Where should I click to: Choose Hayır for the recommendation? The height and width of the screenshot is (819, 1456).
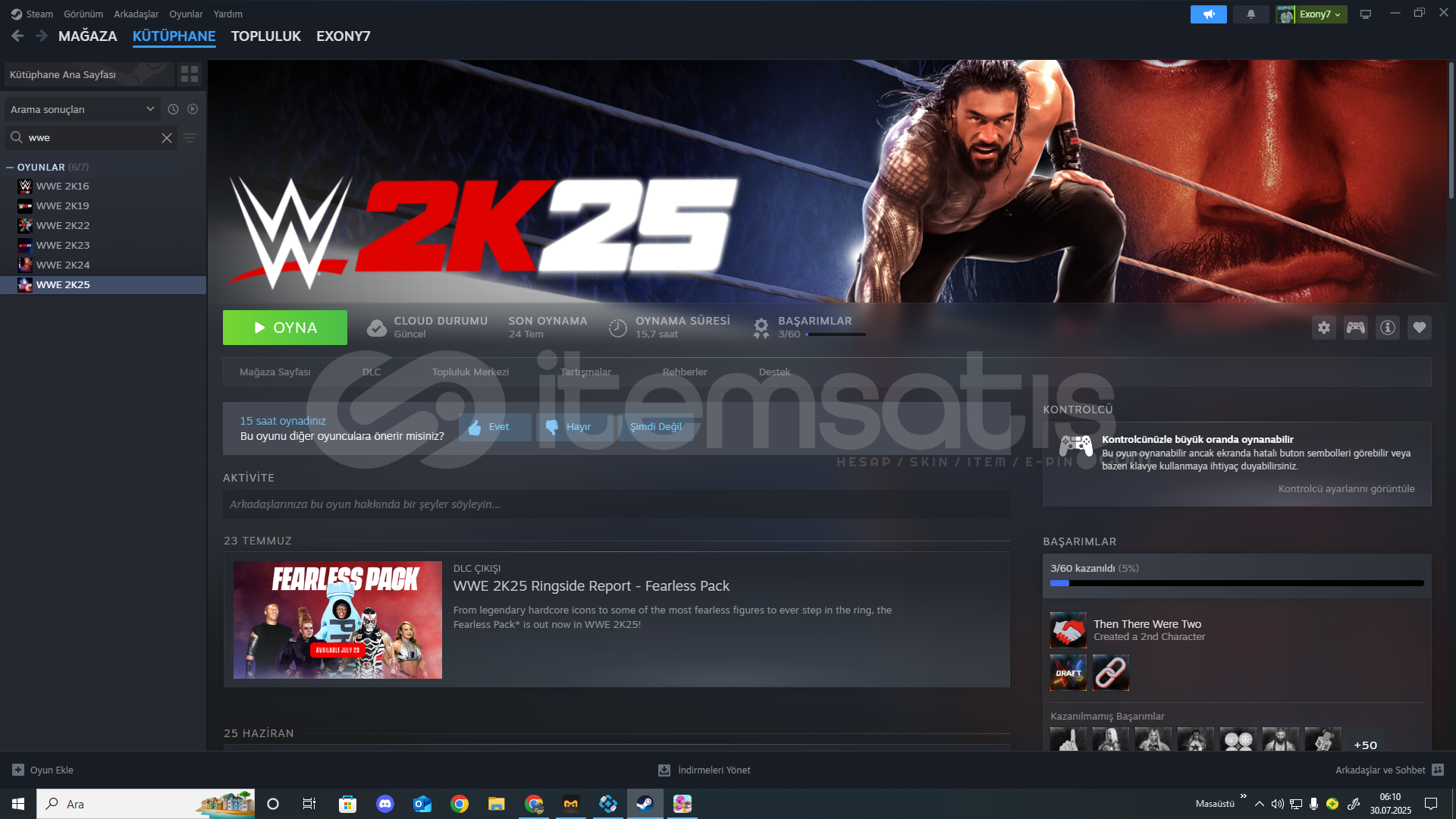pyautogui.click(x=575, y=427)
